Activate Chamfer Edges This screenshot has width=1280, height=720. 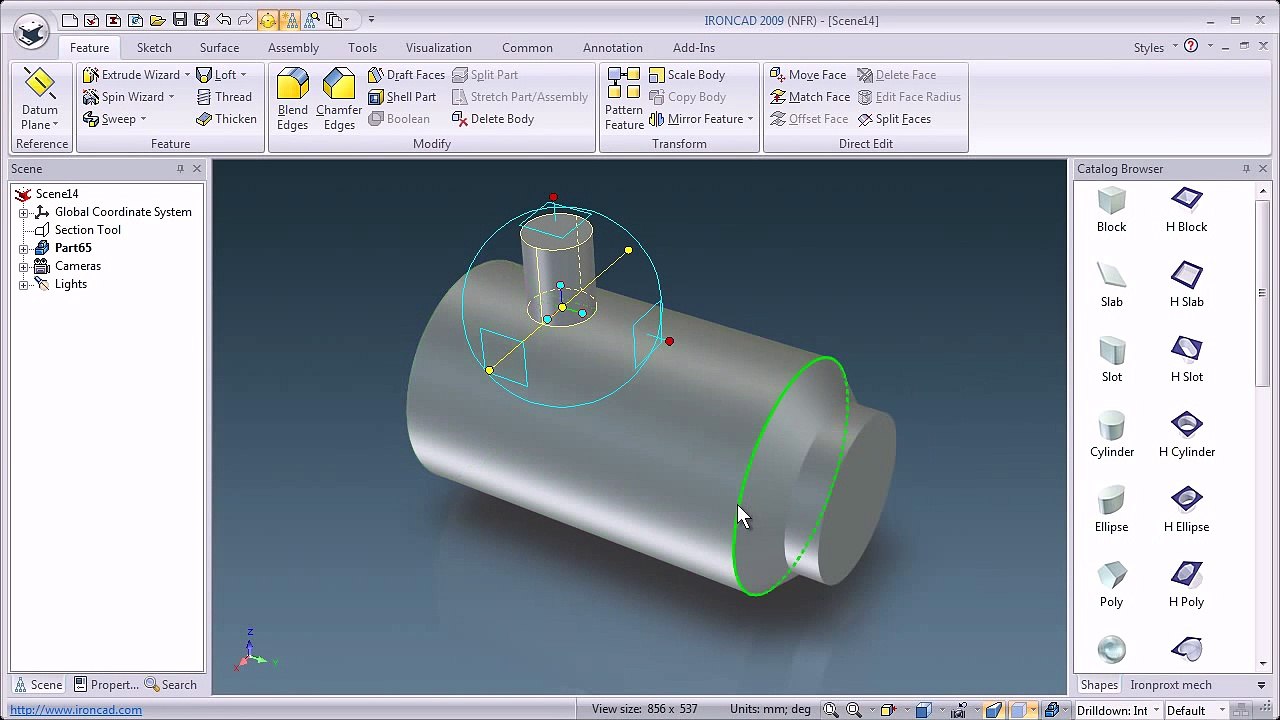[x=339, y=99]
